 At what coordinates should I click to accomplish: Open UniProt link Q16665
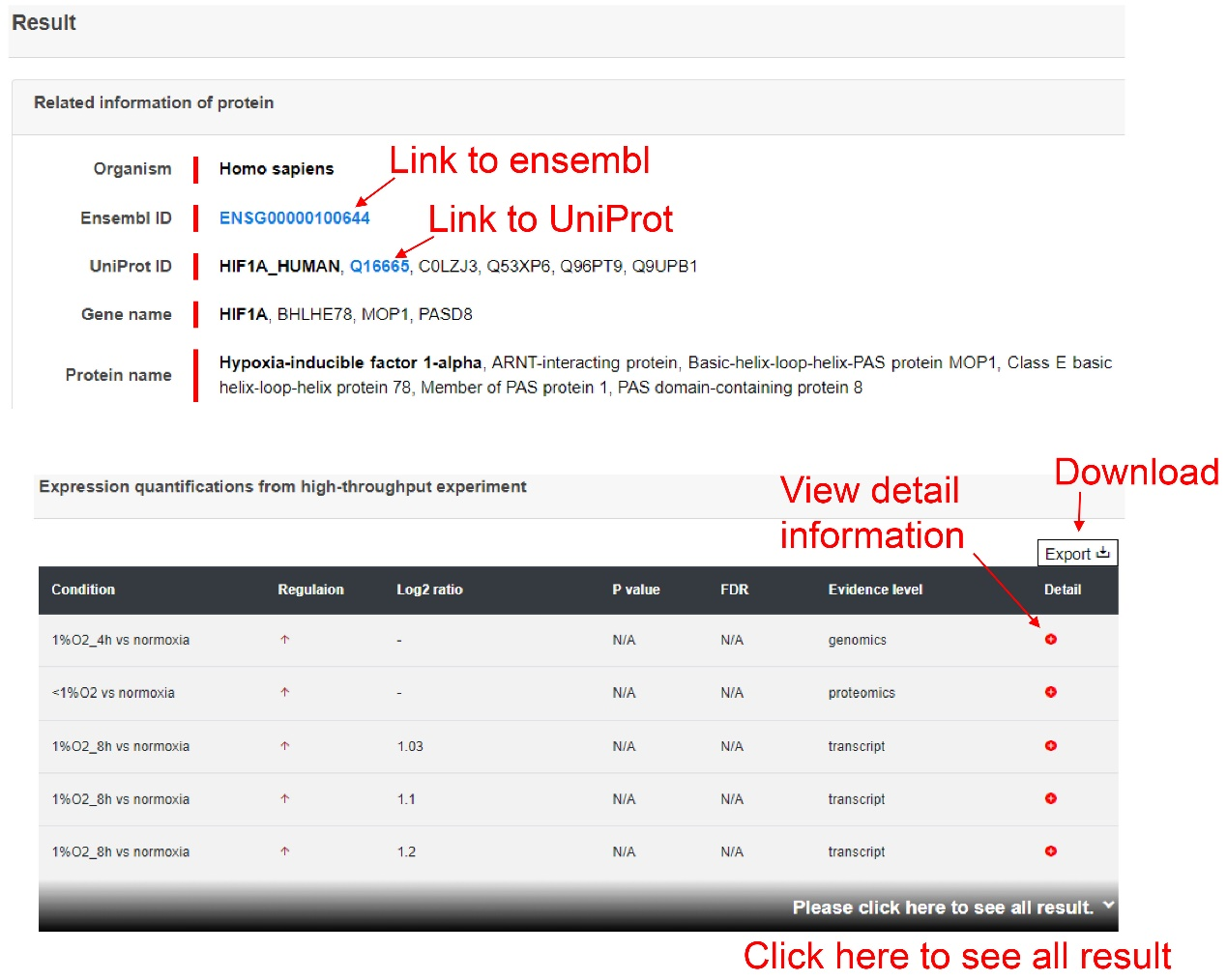coord(379,267)
